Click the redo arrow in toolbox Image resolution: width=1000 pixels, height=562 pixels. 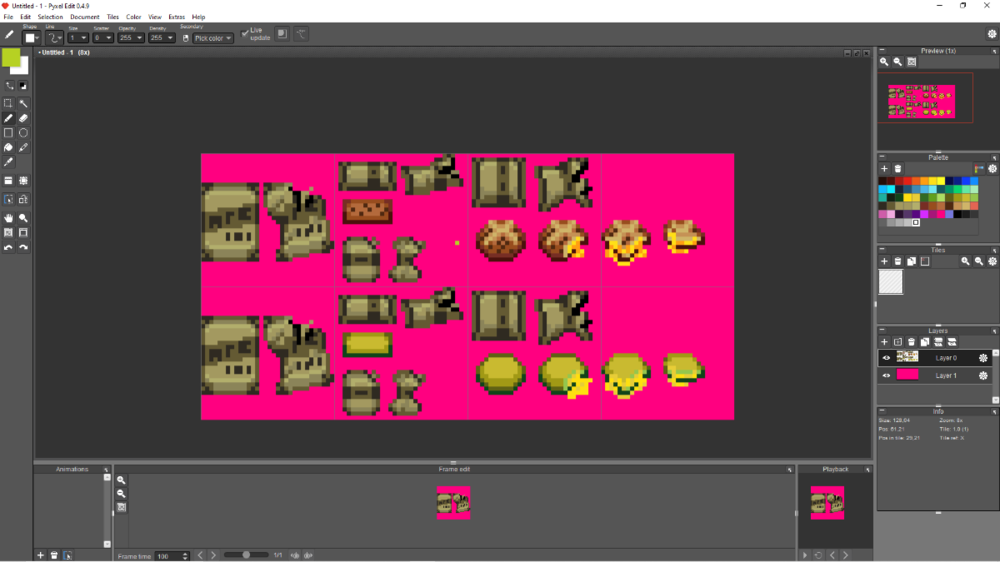24,248
